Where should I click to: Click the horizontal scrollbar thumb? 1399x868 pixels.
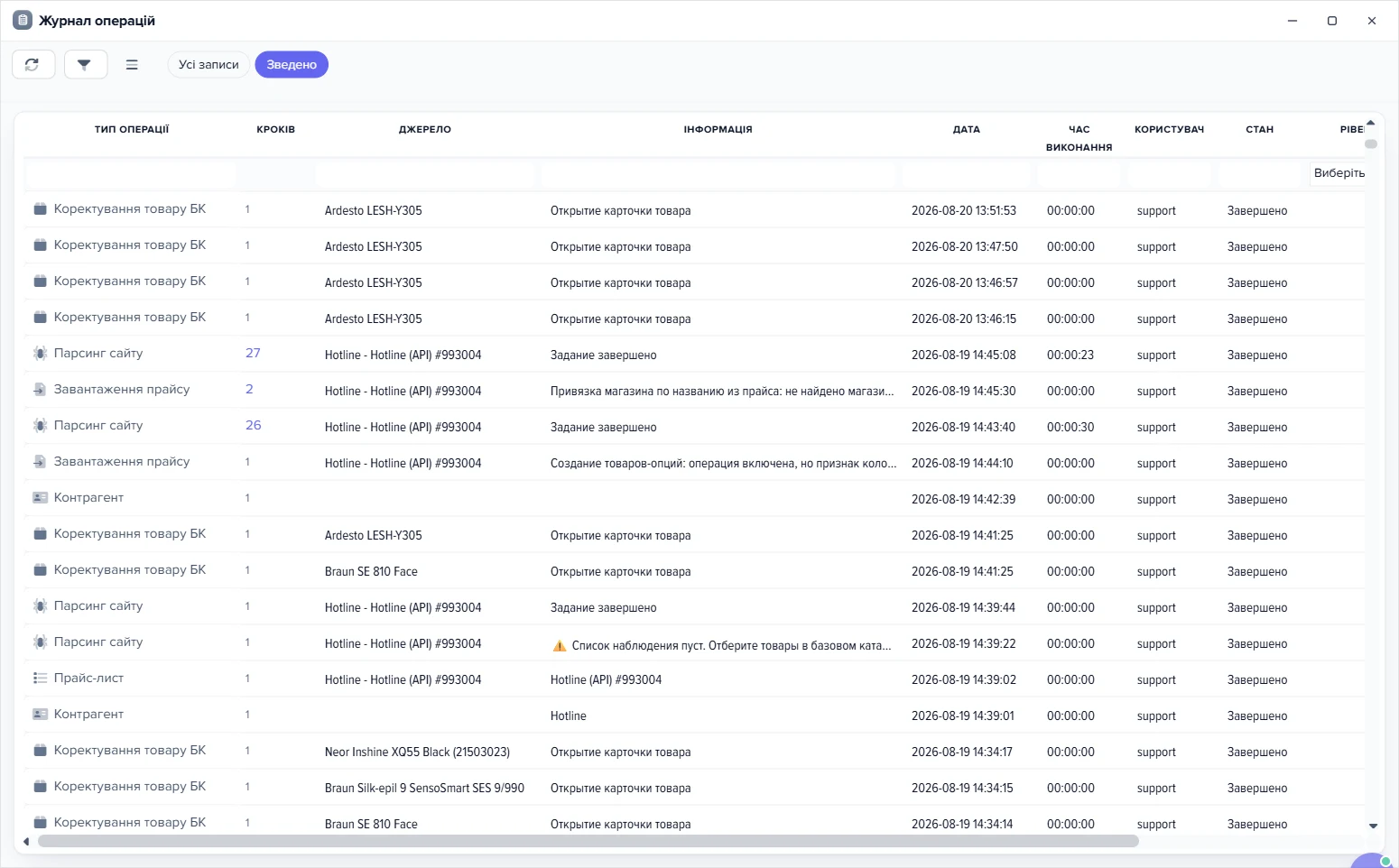click(x=588, y=841)
